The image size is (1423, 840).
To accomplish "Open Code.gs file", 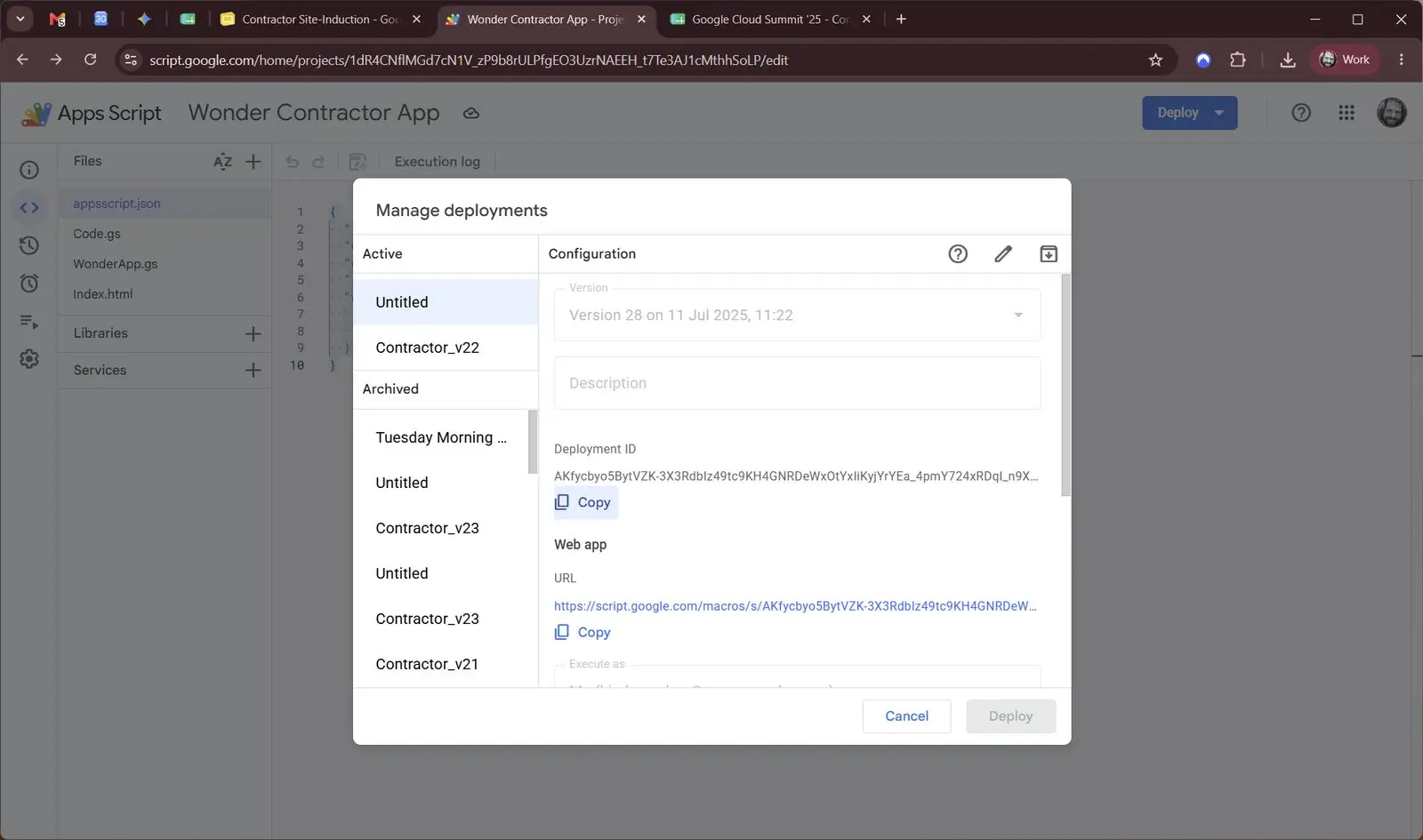I will pyautogui.click(x=165, y=234).
